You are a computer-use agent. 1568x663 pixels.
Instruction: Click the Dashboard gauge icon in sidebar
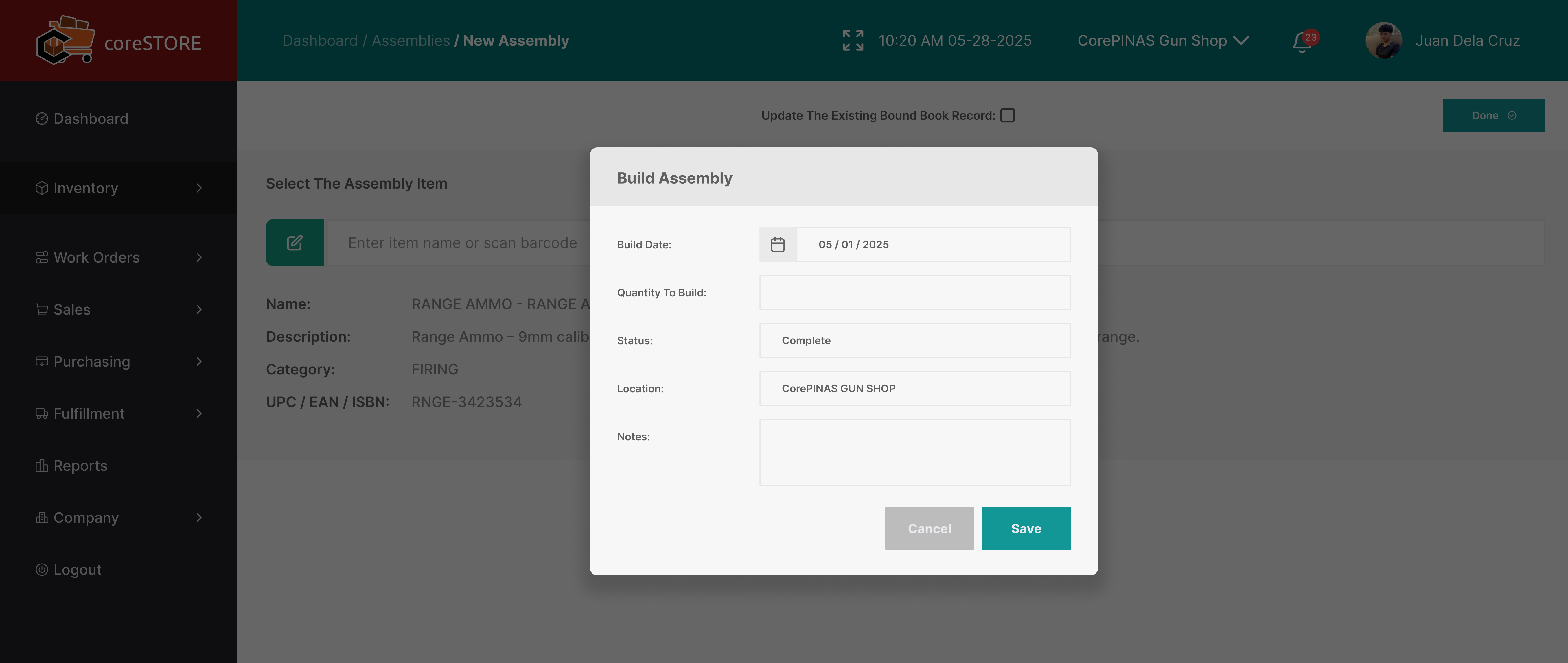click(x=41, y=119)
